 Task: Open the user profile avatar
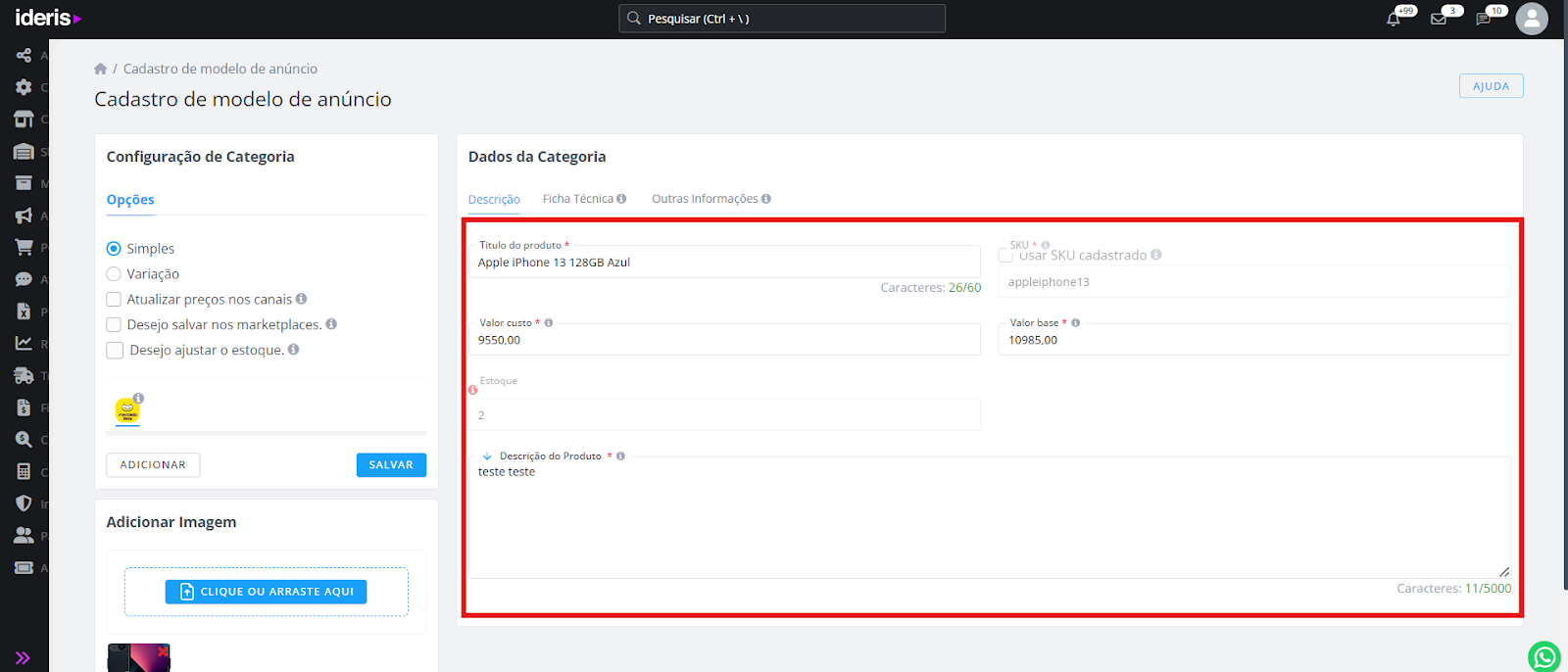pos(1532,19)
